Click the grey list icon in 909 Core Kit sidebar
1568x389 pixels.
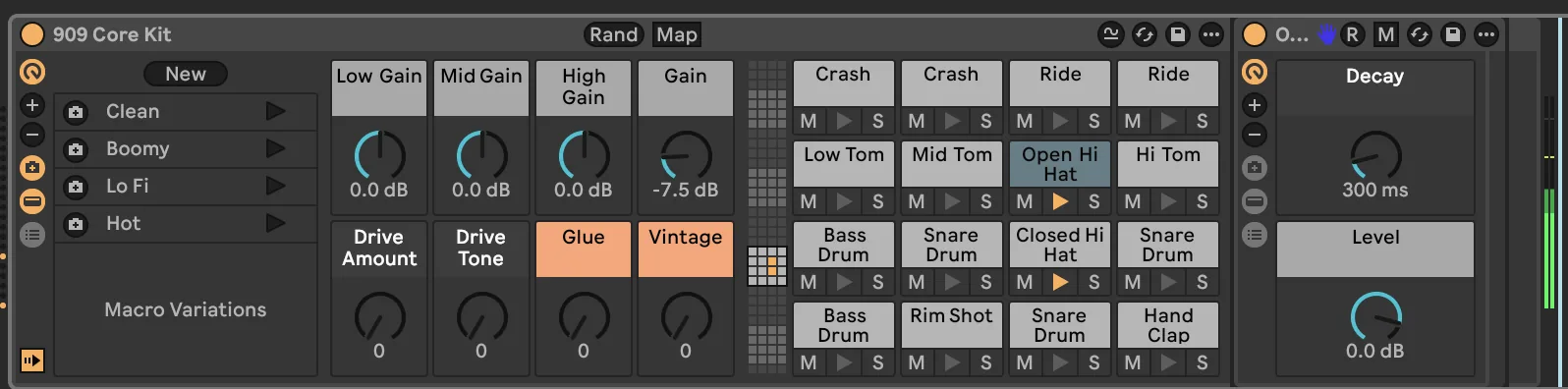(x=32, y=235)
